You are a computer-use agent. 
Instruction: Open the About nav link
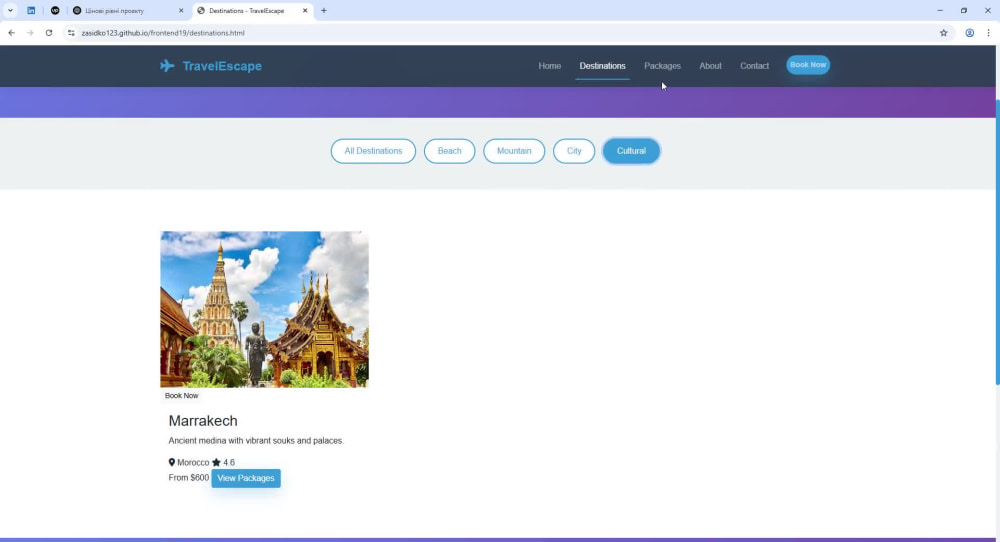click(710, 66)
